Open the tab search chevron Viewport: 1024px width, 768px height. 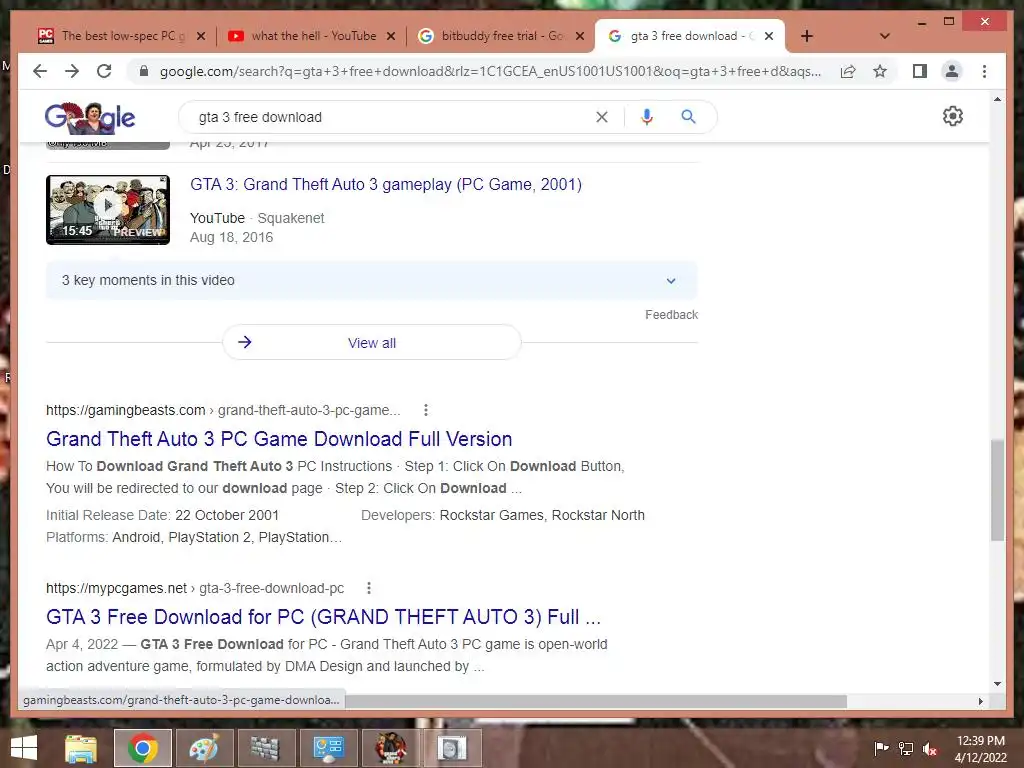(x=884, y=36)
